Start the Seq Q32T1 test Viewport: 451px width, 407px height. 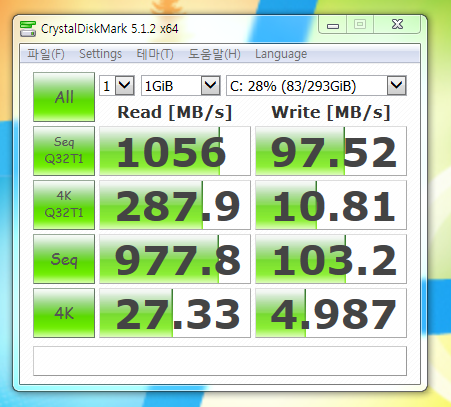click(64, 151)
